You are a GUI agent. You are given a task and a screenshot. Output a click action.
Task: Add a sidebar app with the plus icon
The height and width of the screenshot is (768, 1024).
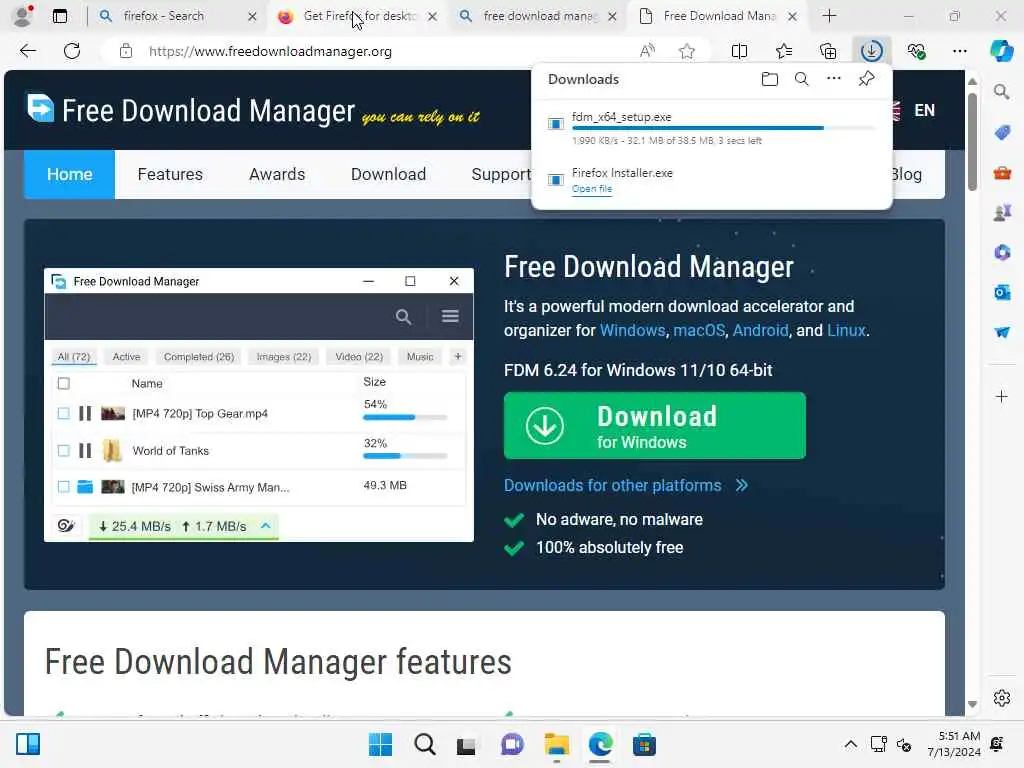[1002, 396]
